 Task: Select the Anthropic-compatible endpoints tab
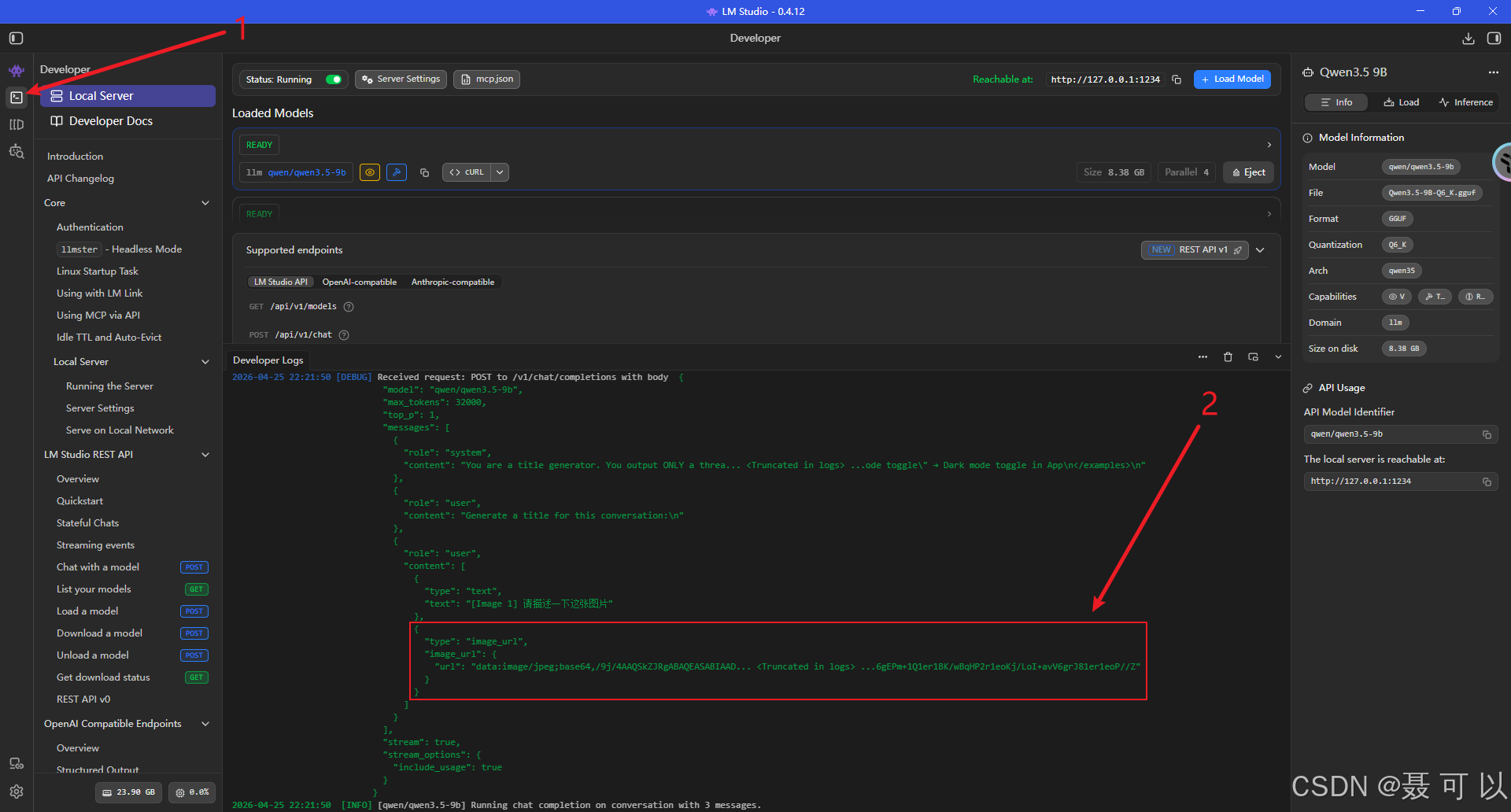tap(453, 282)
